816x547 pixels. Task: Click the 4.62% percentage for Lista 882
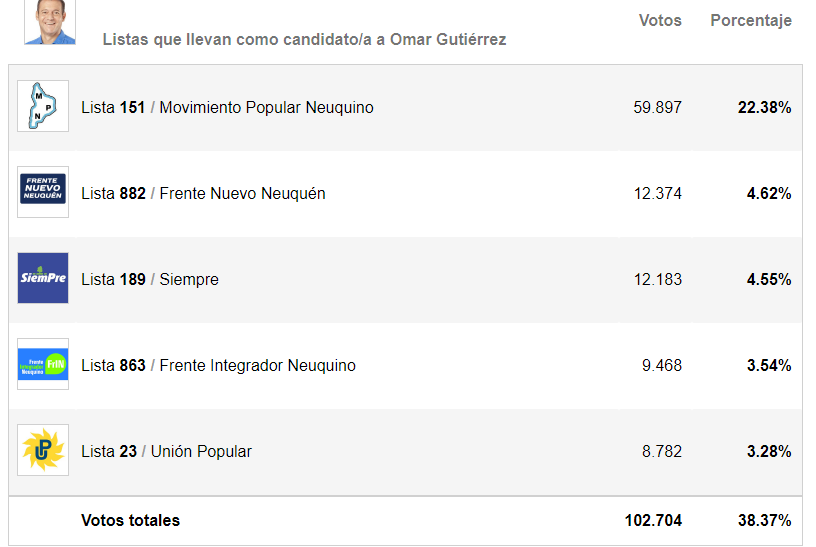pos(769,193)
